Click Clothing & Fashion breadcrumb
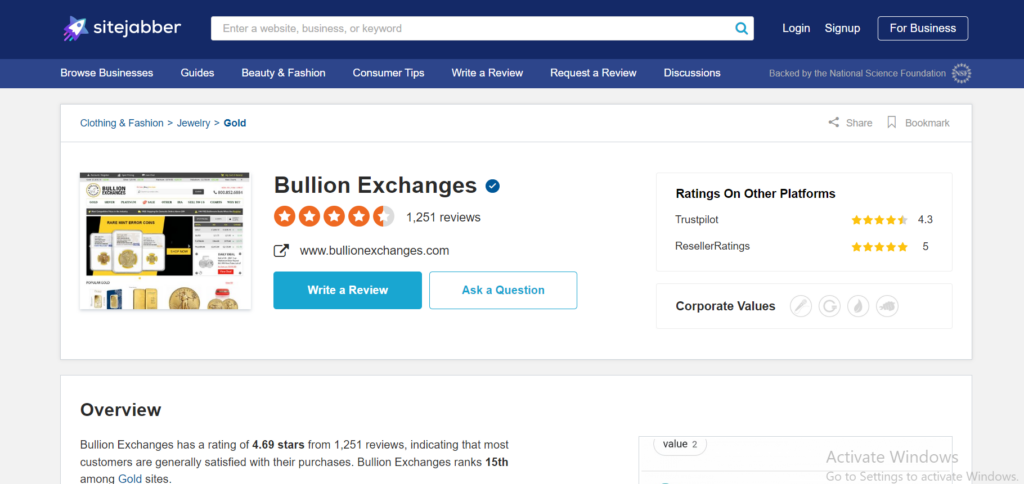 click(121, 123)
